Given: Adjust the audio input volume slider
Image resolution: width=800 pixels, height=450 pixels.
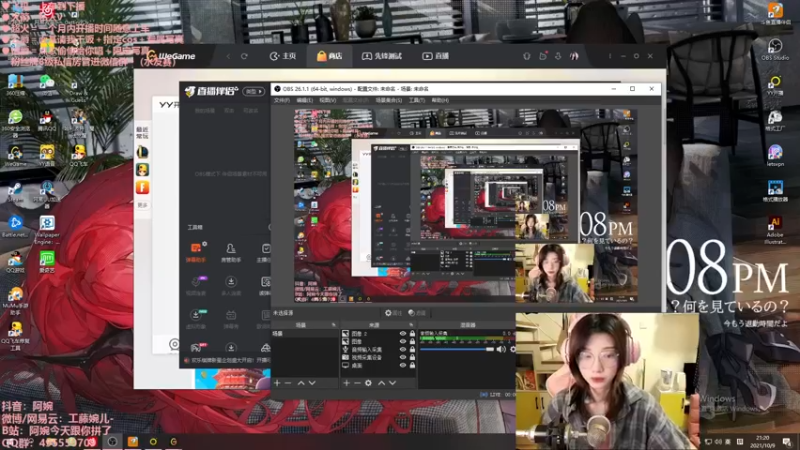Looking at the screenshot, I should click(457, 349).
